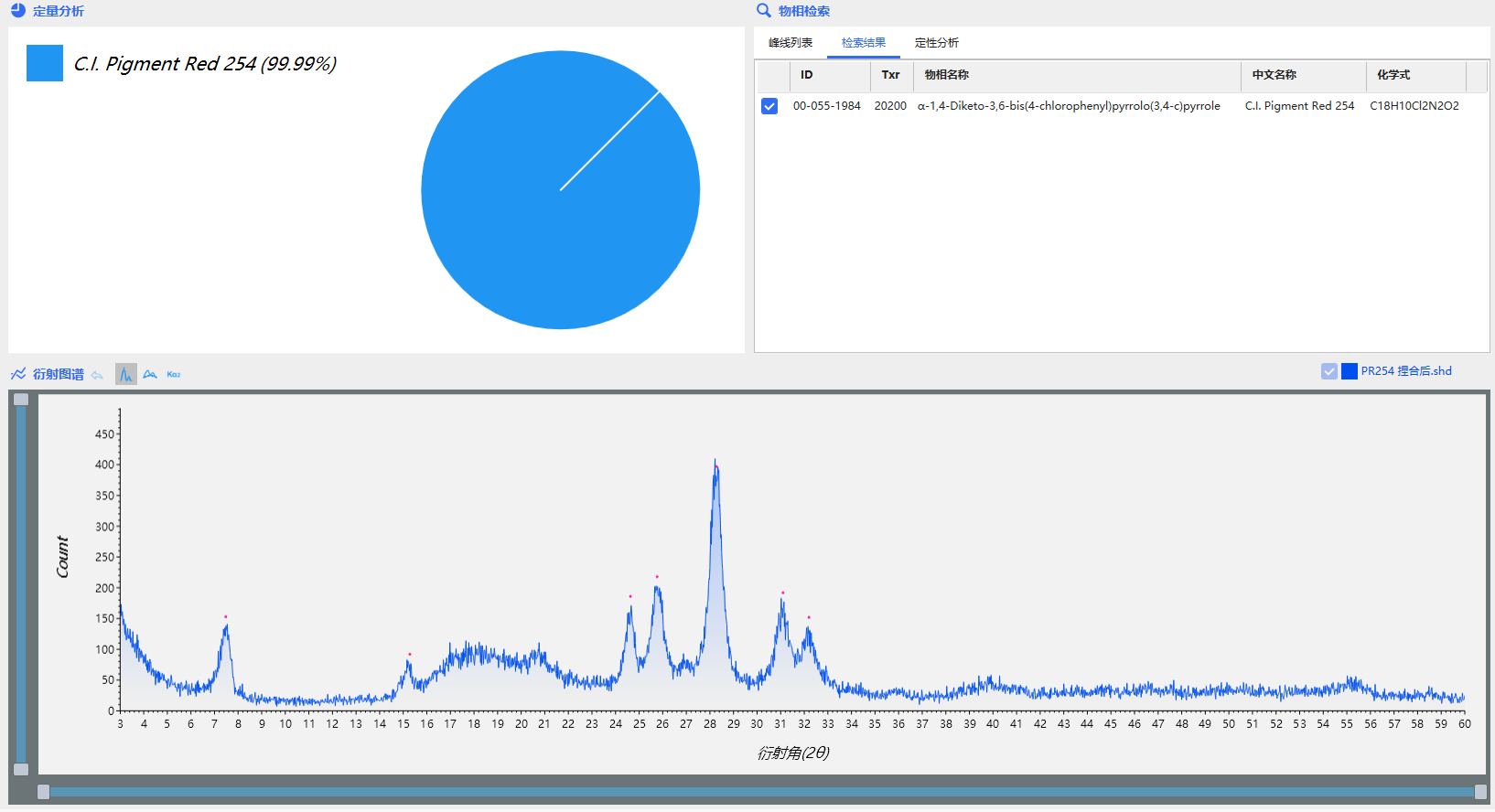Open the 检索结果 tab
Image resolution: width=1495 pixels, height=812 pixels.
(864, 43)
